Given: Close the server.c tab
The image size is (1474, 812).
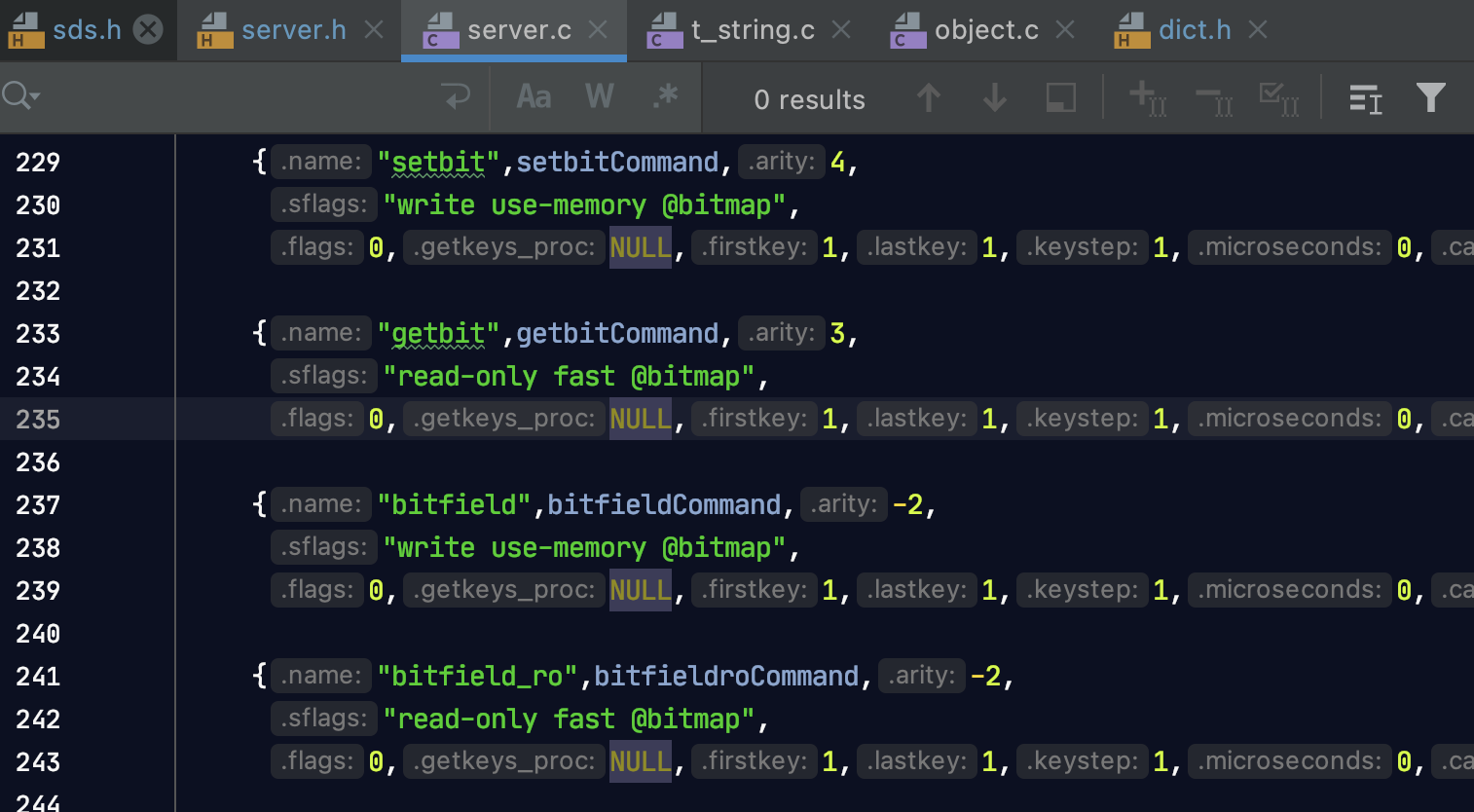Looking at the screenshot, I should 598,30.
